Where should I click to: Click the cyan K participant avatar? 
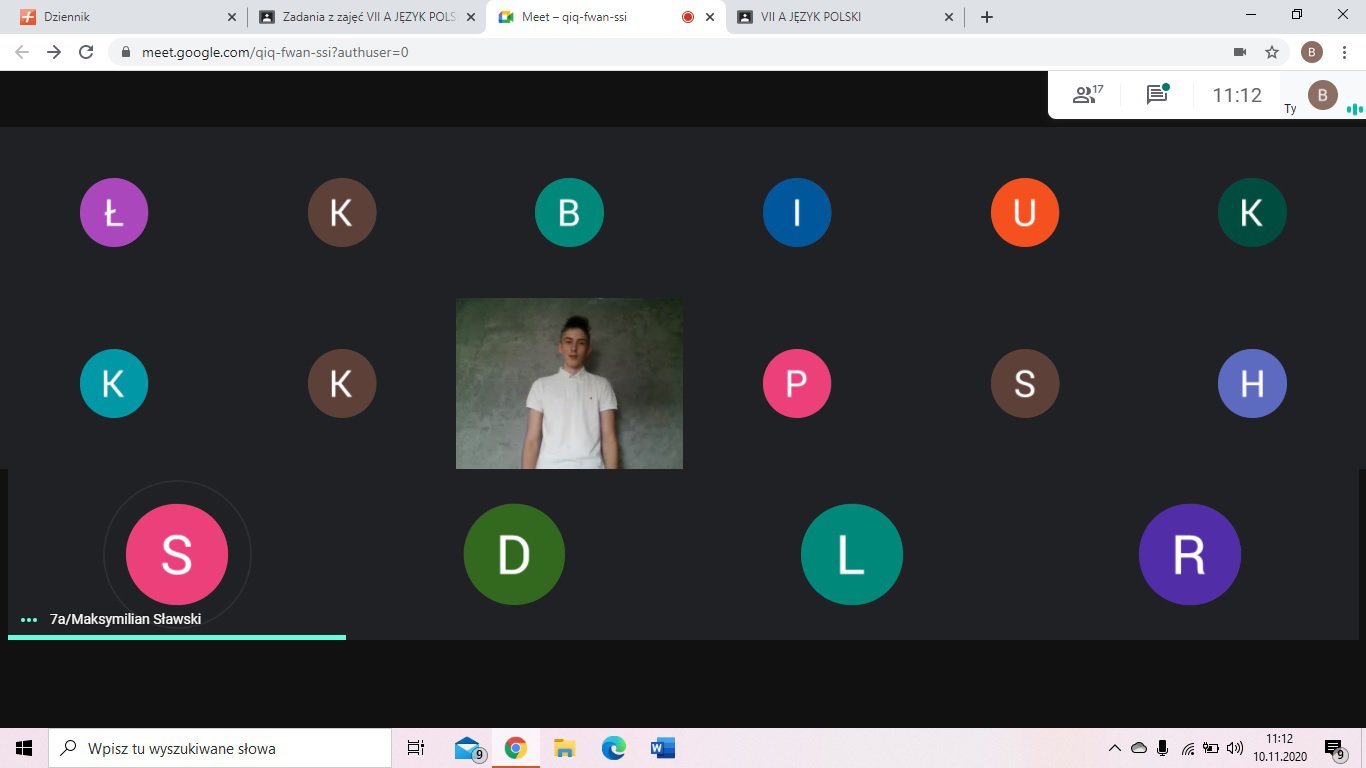coord(114,383)
